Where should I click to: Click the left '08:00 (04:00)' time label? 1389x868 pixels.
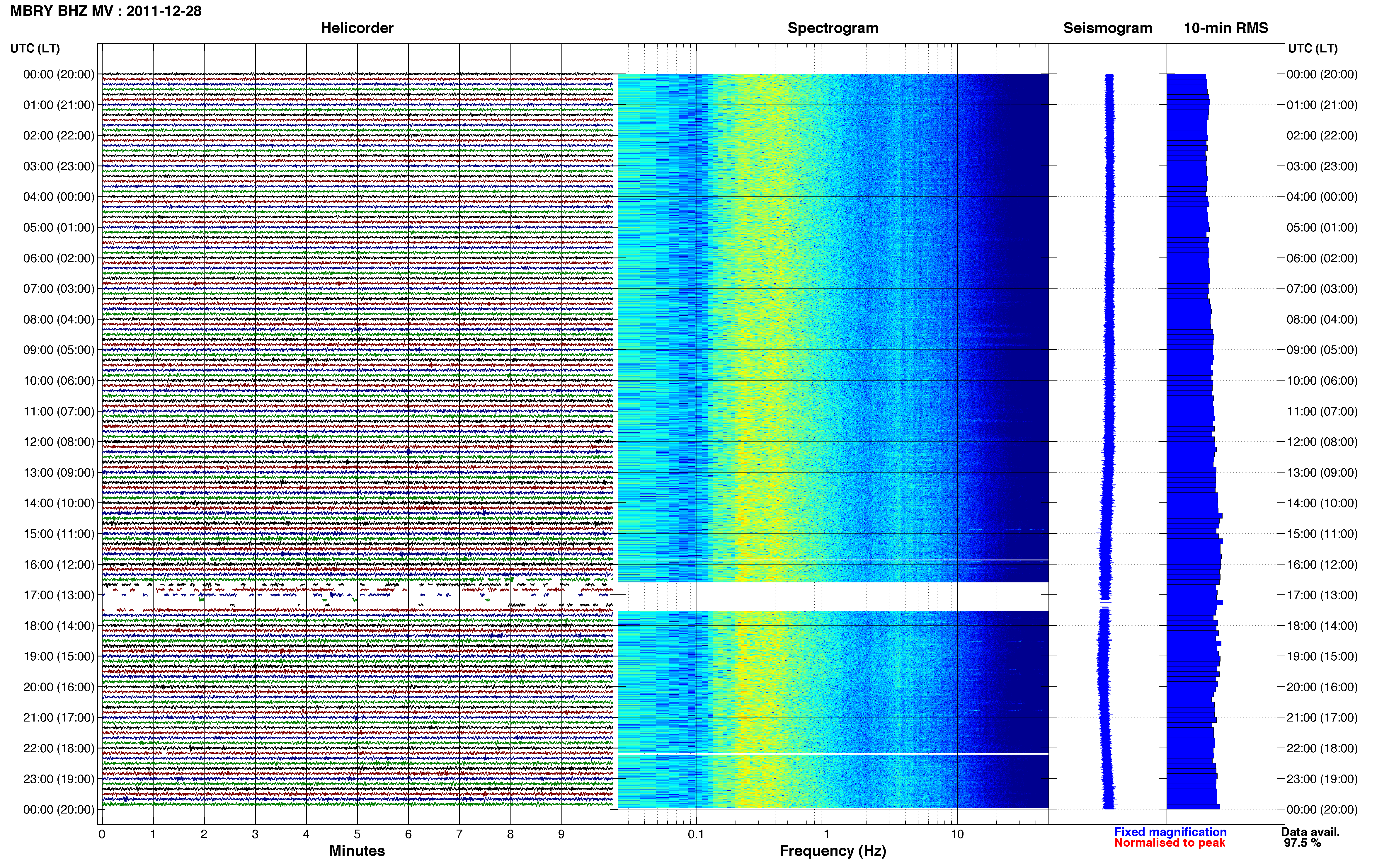(59, 319)
